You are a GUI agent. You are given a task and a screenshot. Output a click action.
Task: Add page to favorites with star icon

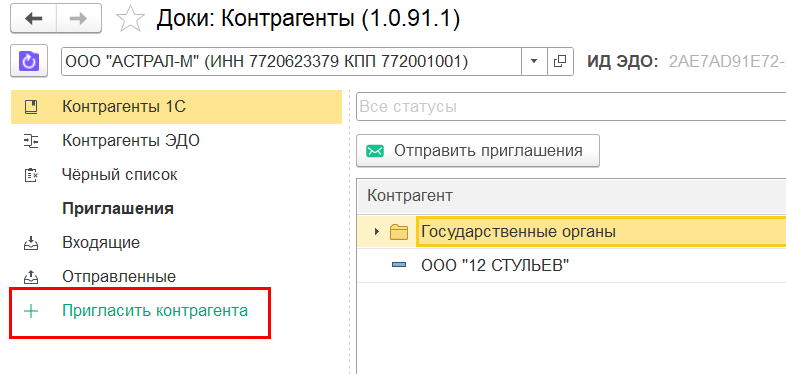pyautogui.click(x=130, y=19)
